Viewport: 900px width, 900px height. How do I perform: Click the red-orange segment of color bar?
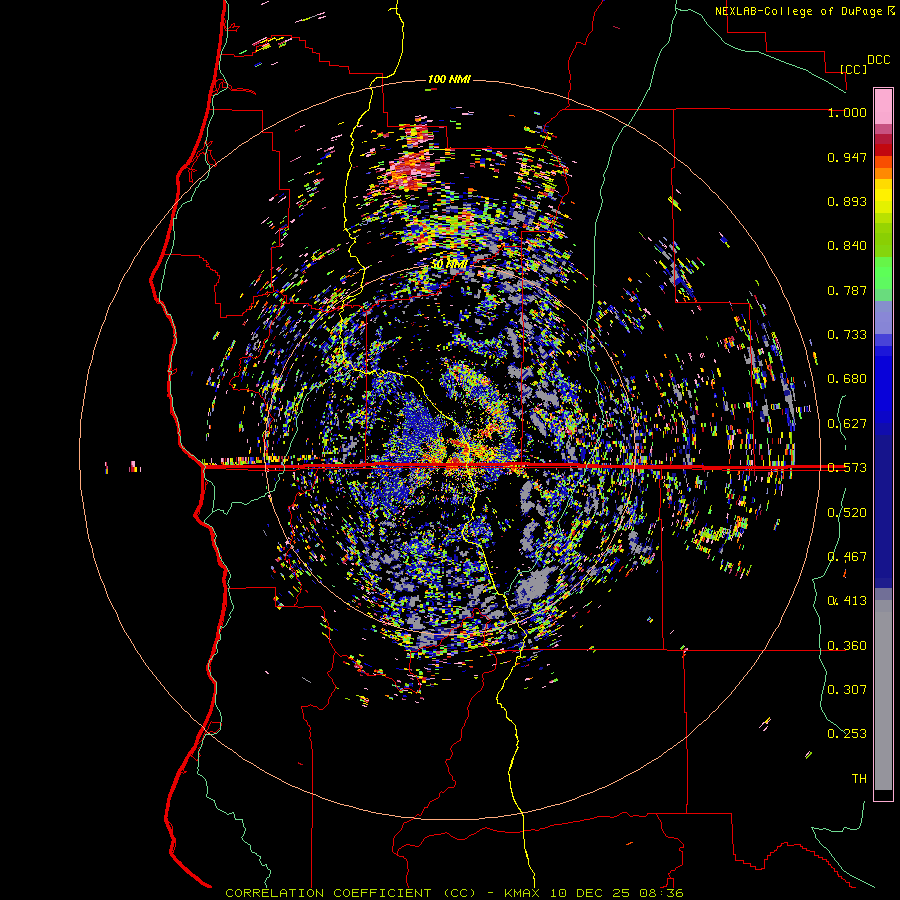(x=883, y=162)
